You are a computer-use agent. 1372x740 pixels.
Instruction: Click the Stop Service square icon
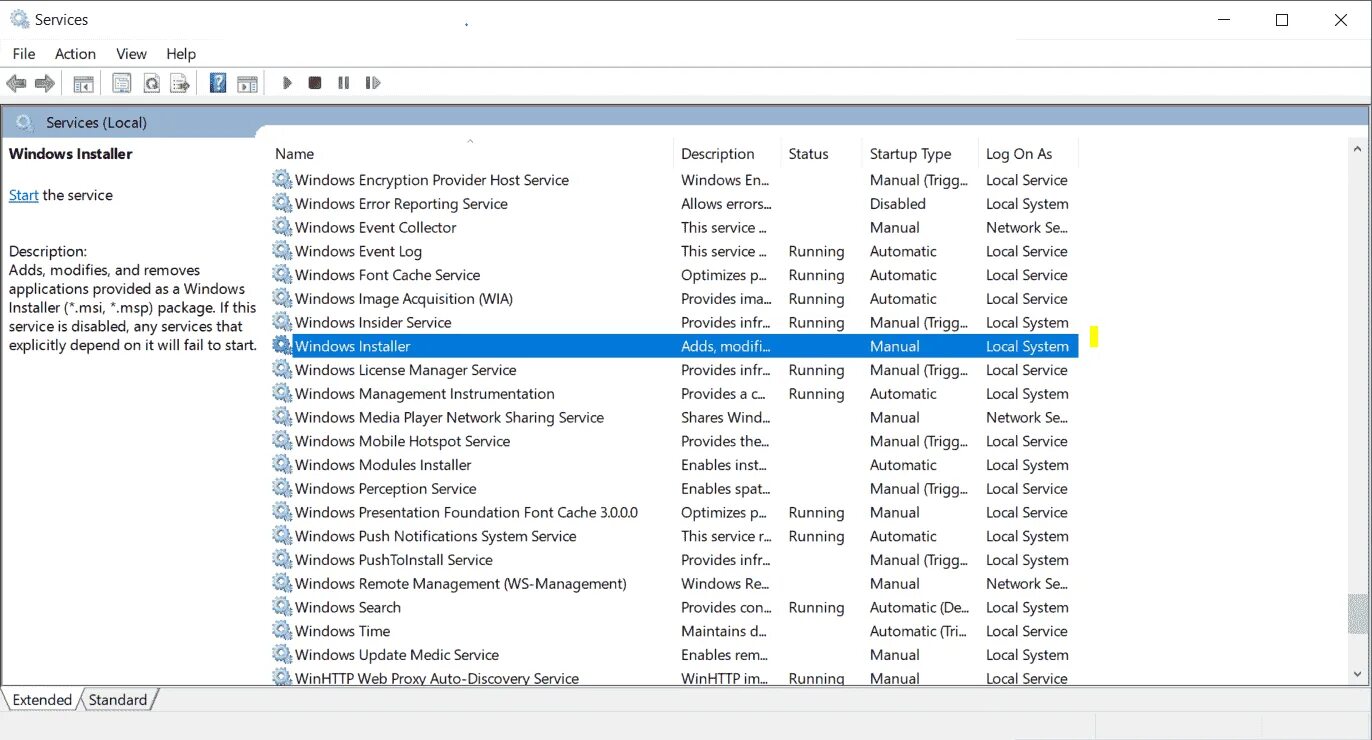(314, 82)
